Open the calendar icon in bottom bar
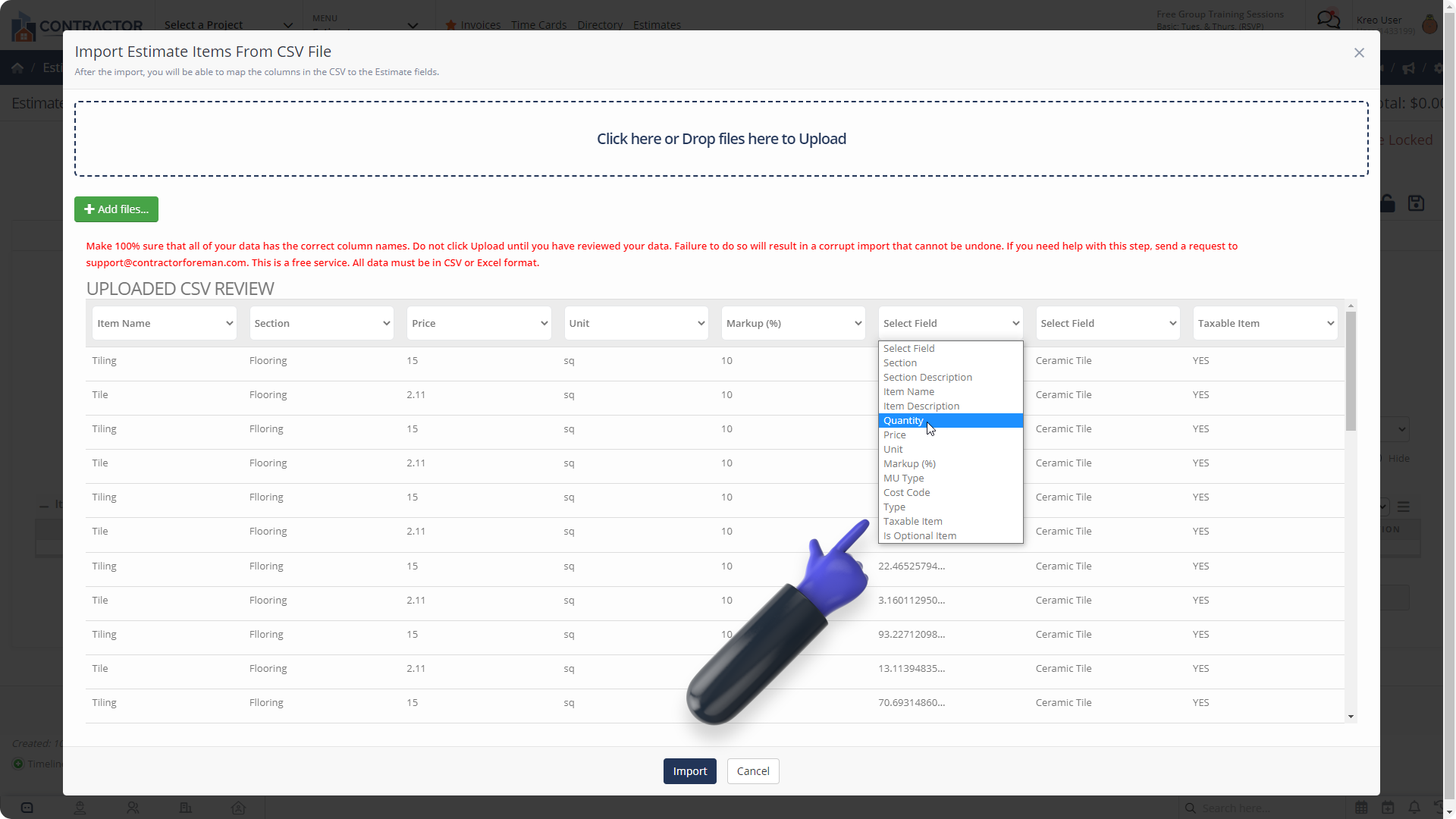1456x819 pixels. pos(1361,808)
